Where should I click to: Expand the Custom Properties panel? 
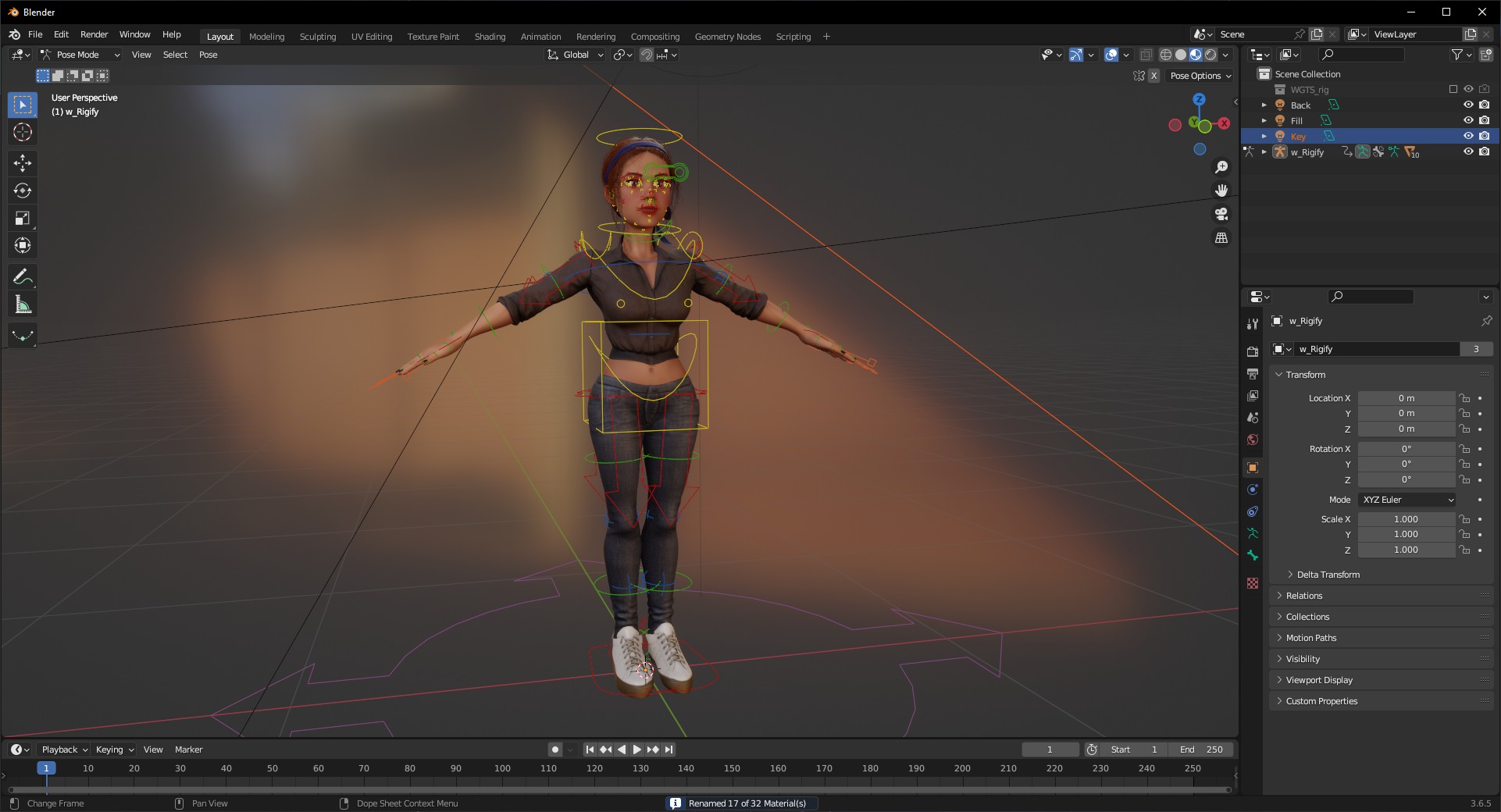(x=1321, y=701)
